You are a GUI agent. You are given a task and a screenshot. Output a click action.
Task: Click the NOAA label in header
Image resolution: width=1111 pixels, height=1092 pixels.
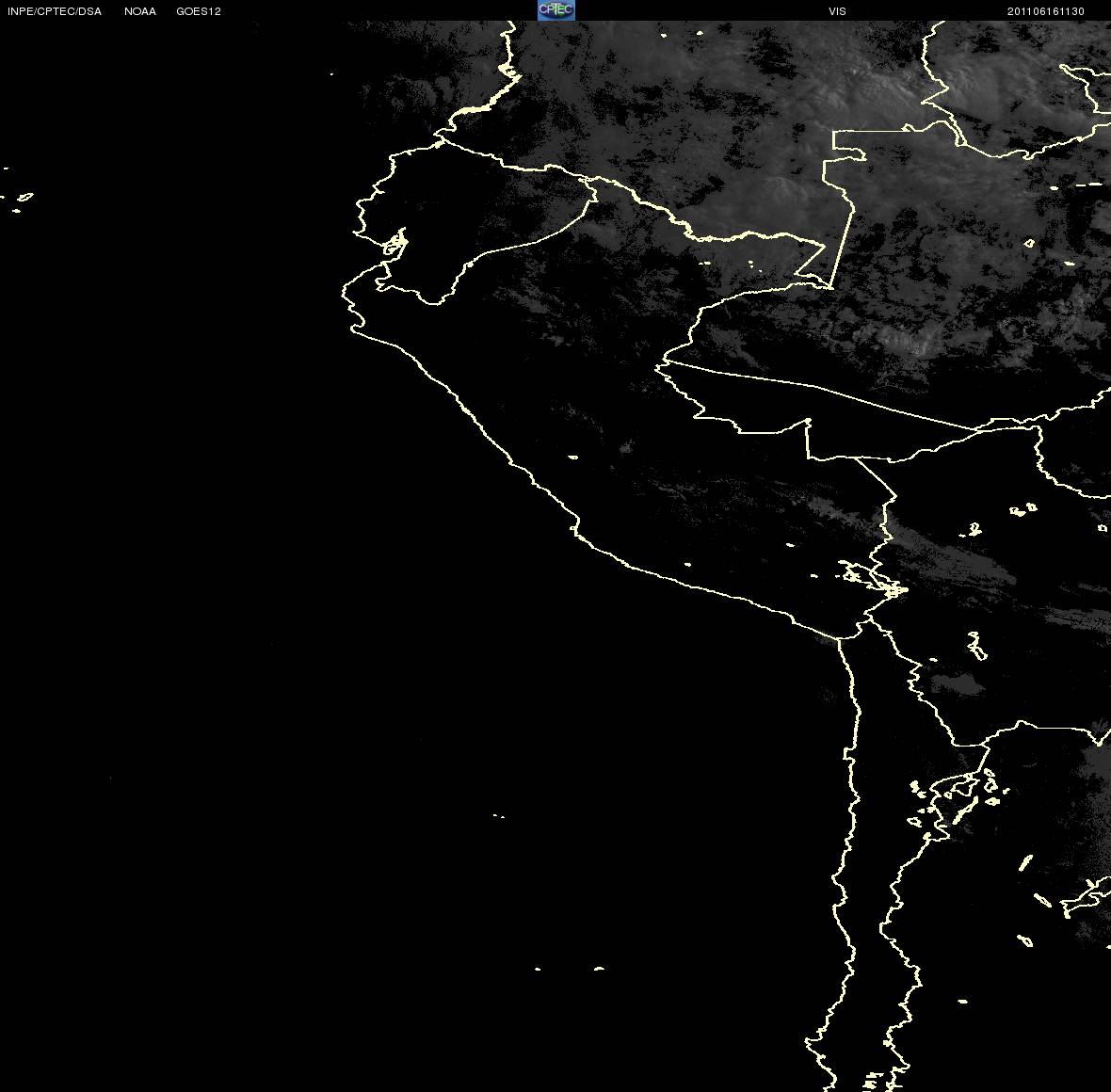[x=139, y=11]
